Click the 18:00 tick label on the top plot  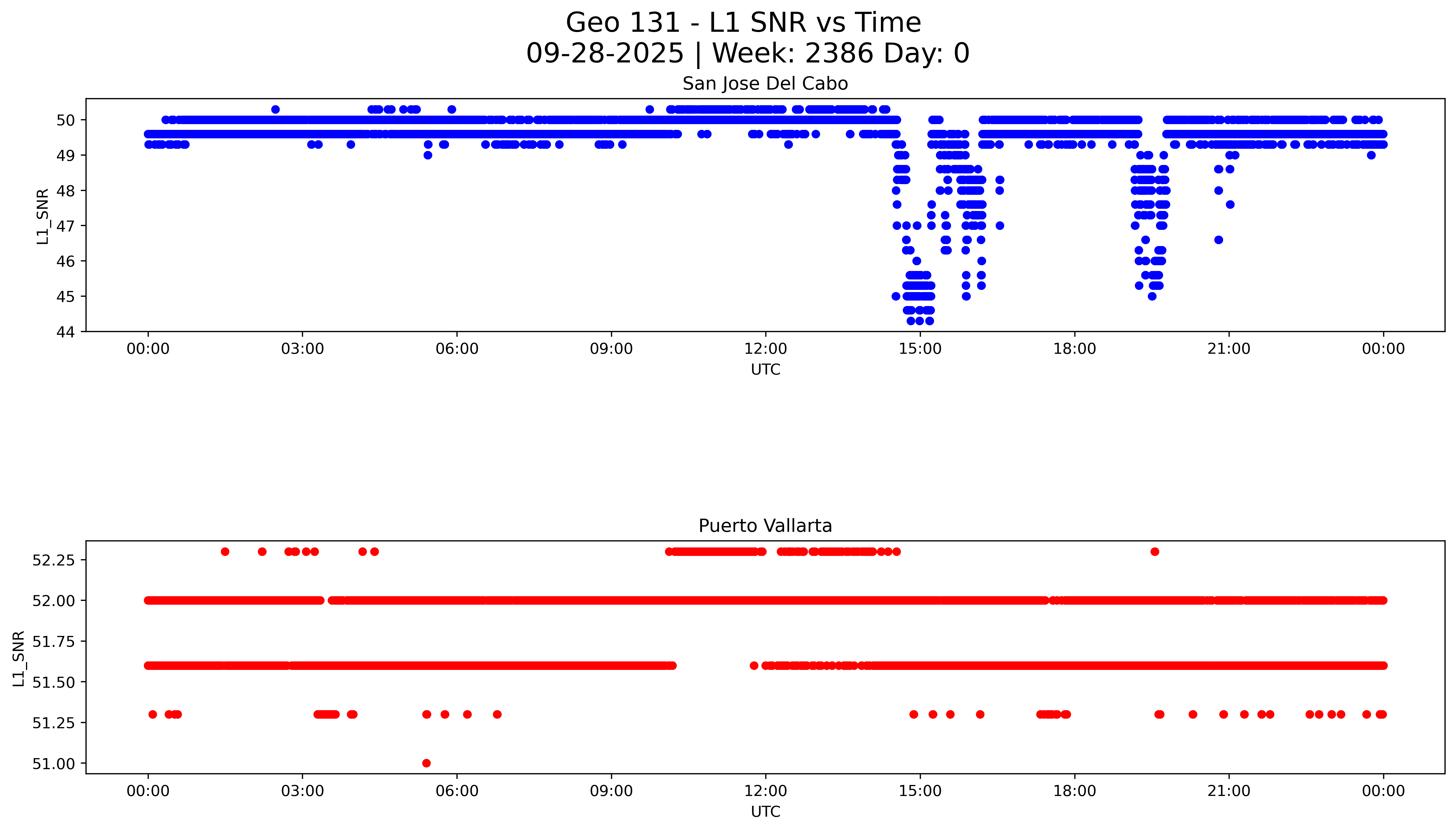click(1074, 349)
